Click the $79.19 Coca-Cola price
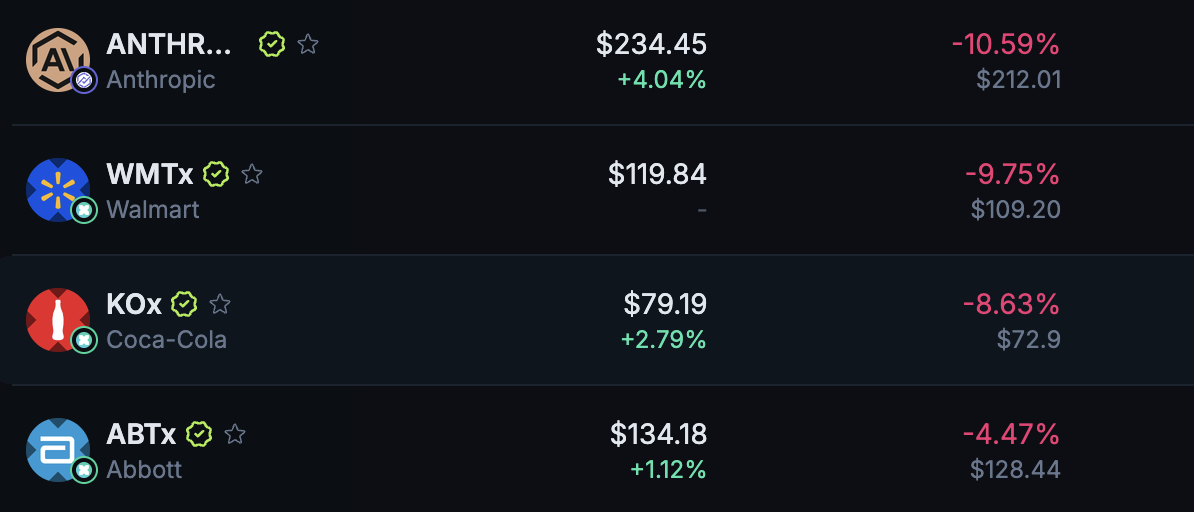The height and width of the screenshot is (512, 1194). coord(665,304)
